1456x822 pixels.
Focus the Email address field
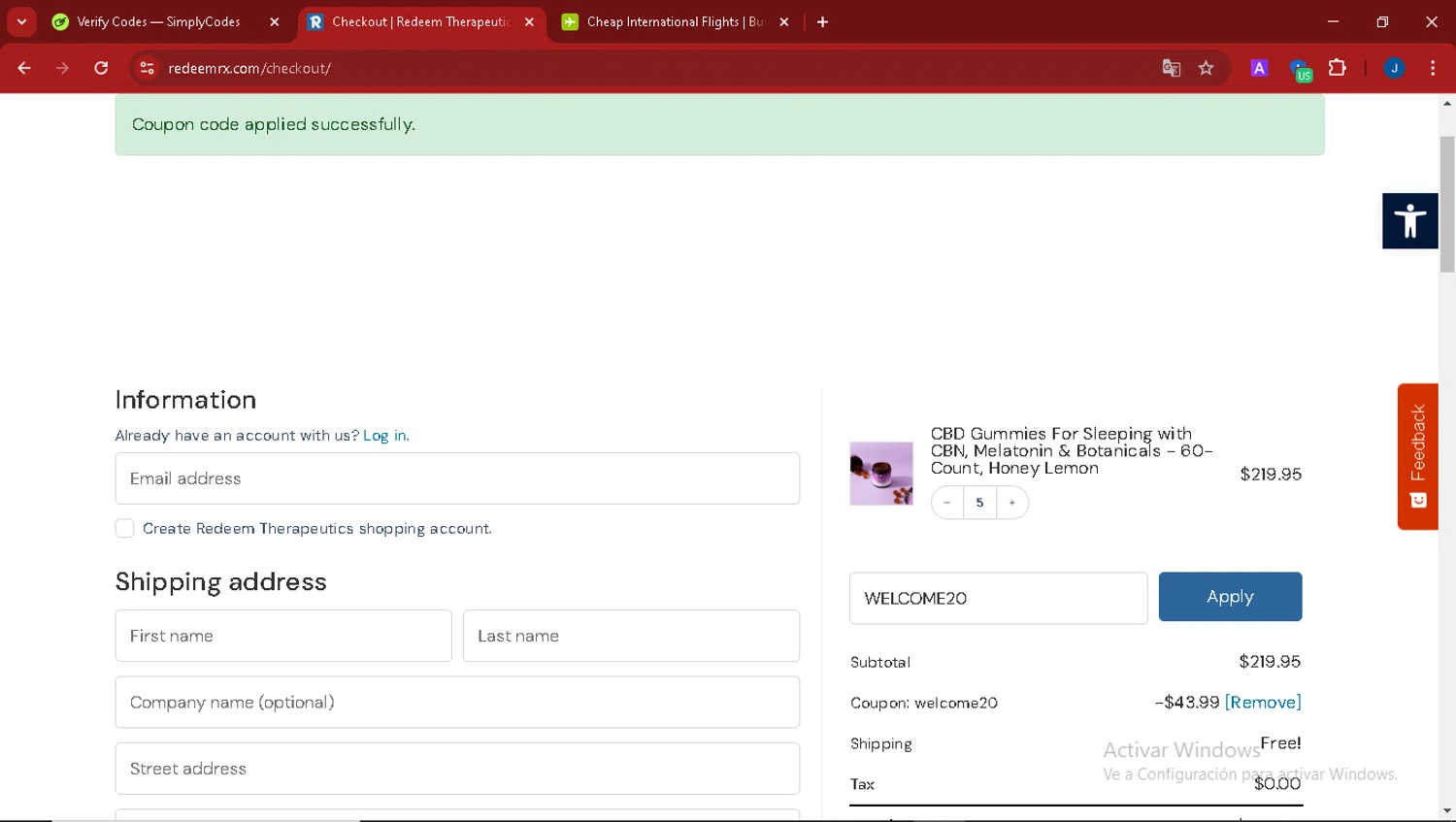[x=457, y=478]
